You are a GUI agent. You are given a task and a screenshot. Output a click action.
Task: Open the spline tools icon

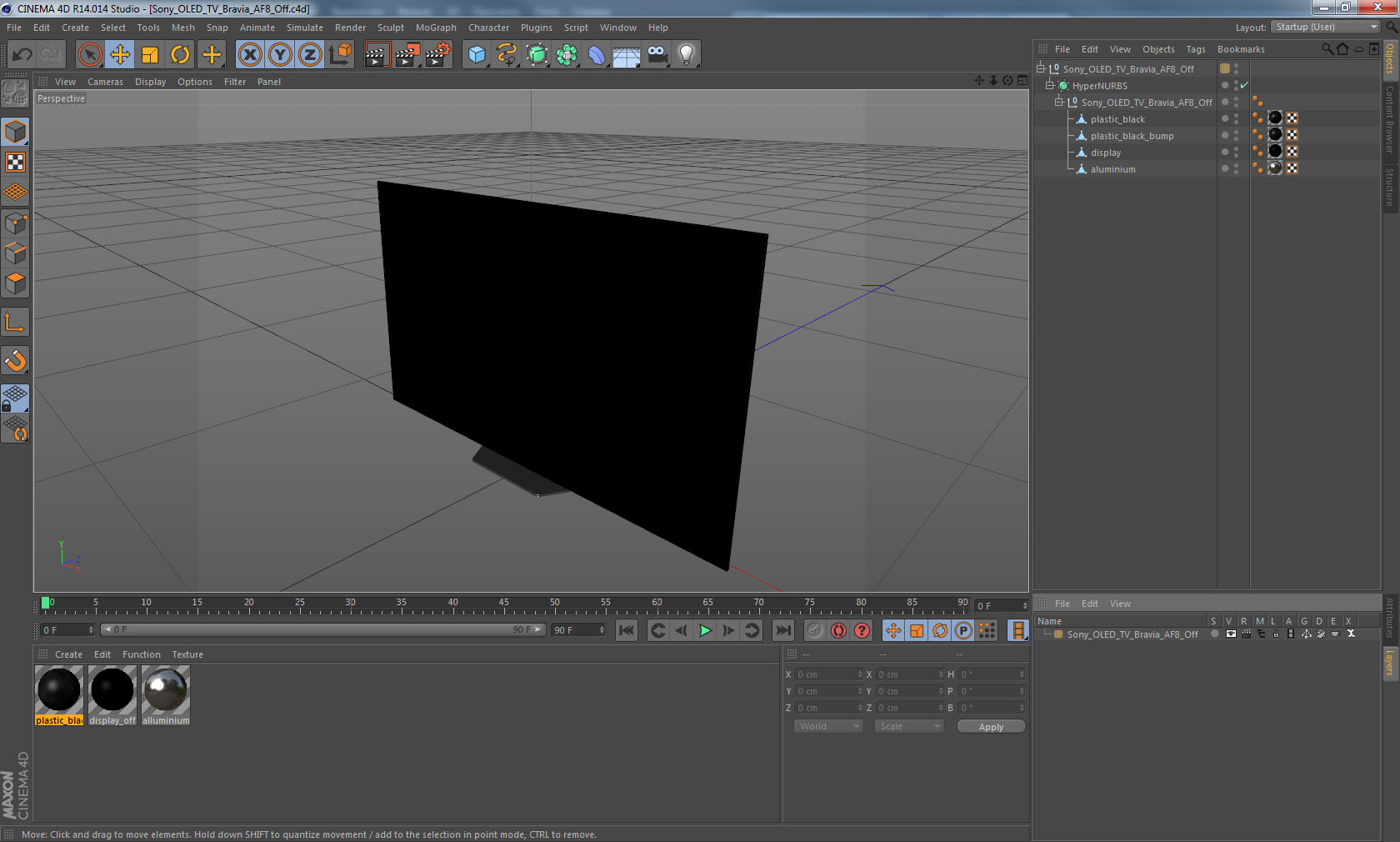point(507,55)
